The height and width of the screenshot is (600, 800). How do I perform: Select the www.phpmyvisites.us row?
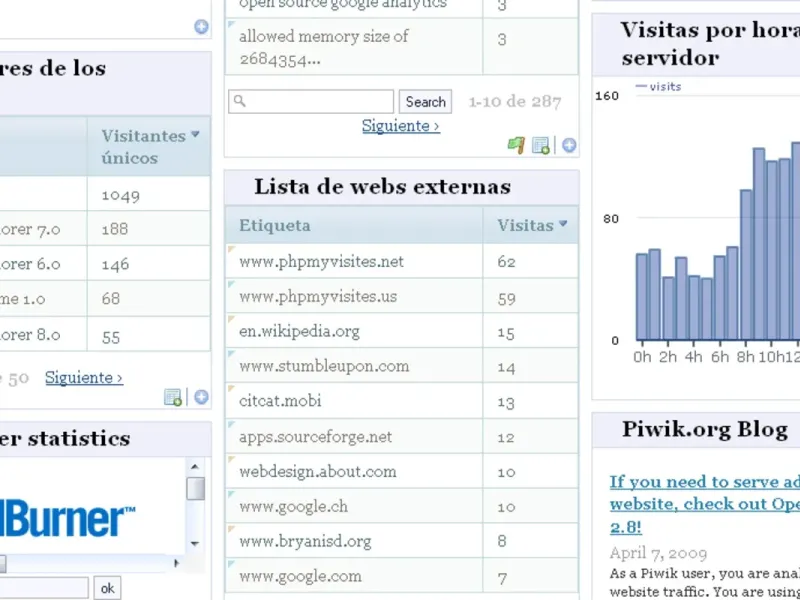pyautogui.click(x=402, y=296)
